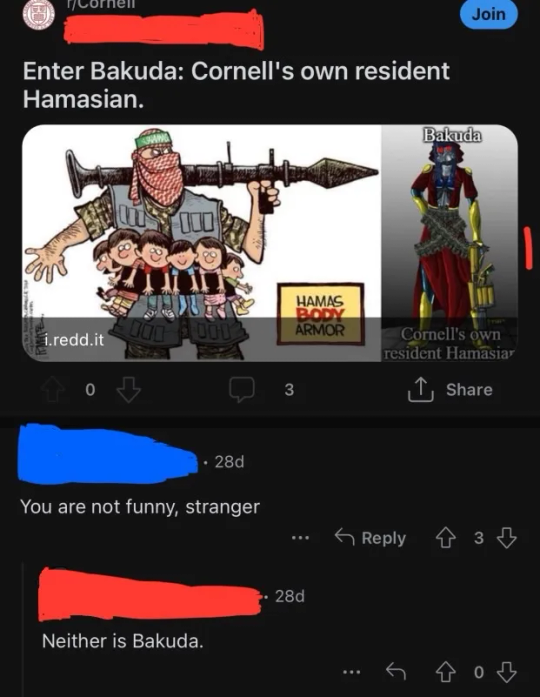540x697 pixels.
Task: Open the Hamas Body Armor cartoon image
Action: click(x=202, y=243)
